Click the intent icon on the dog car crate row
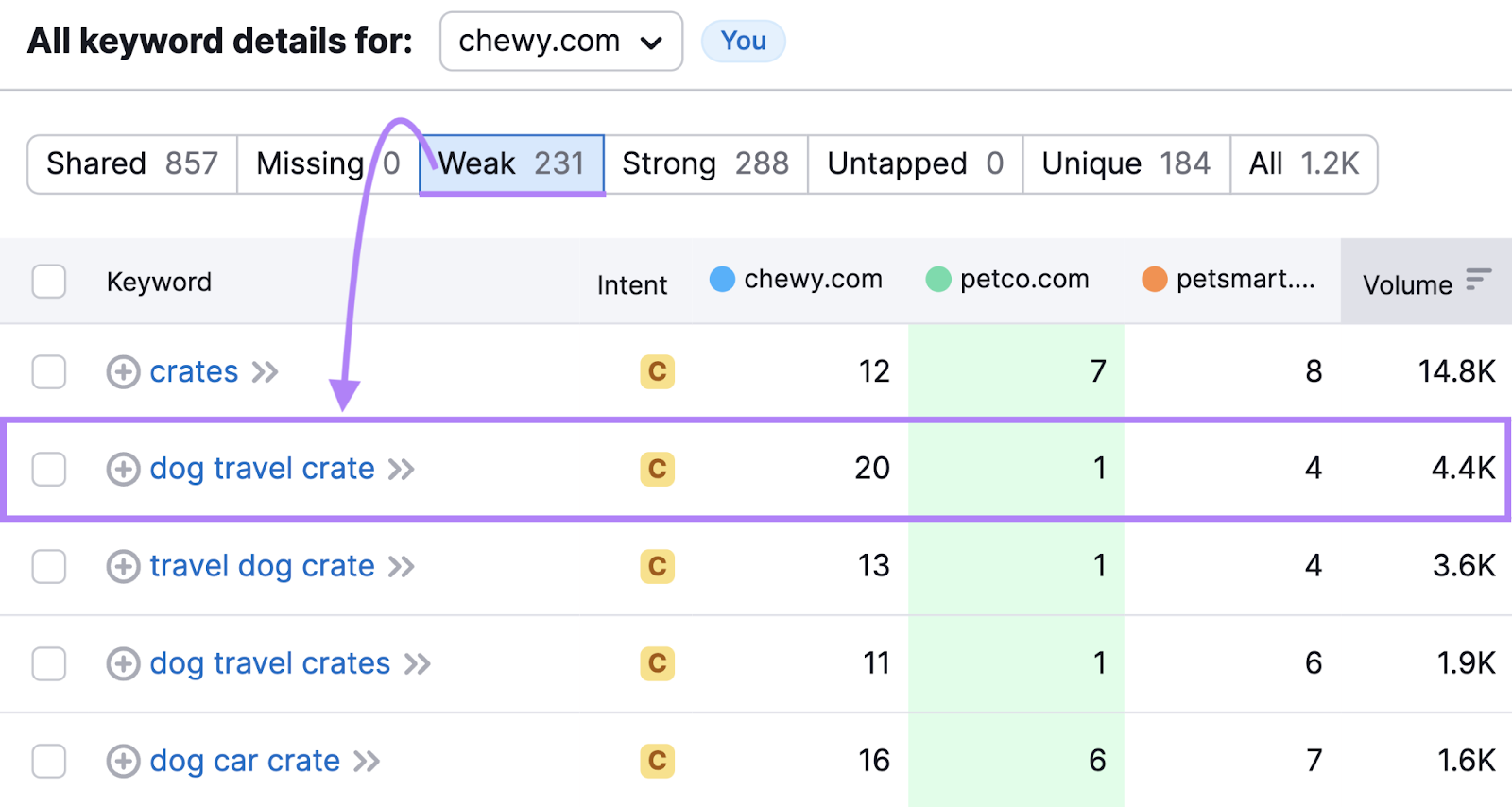1512x807 pixels. pos(658,761)
